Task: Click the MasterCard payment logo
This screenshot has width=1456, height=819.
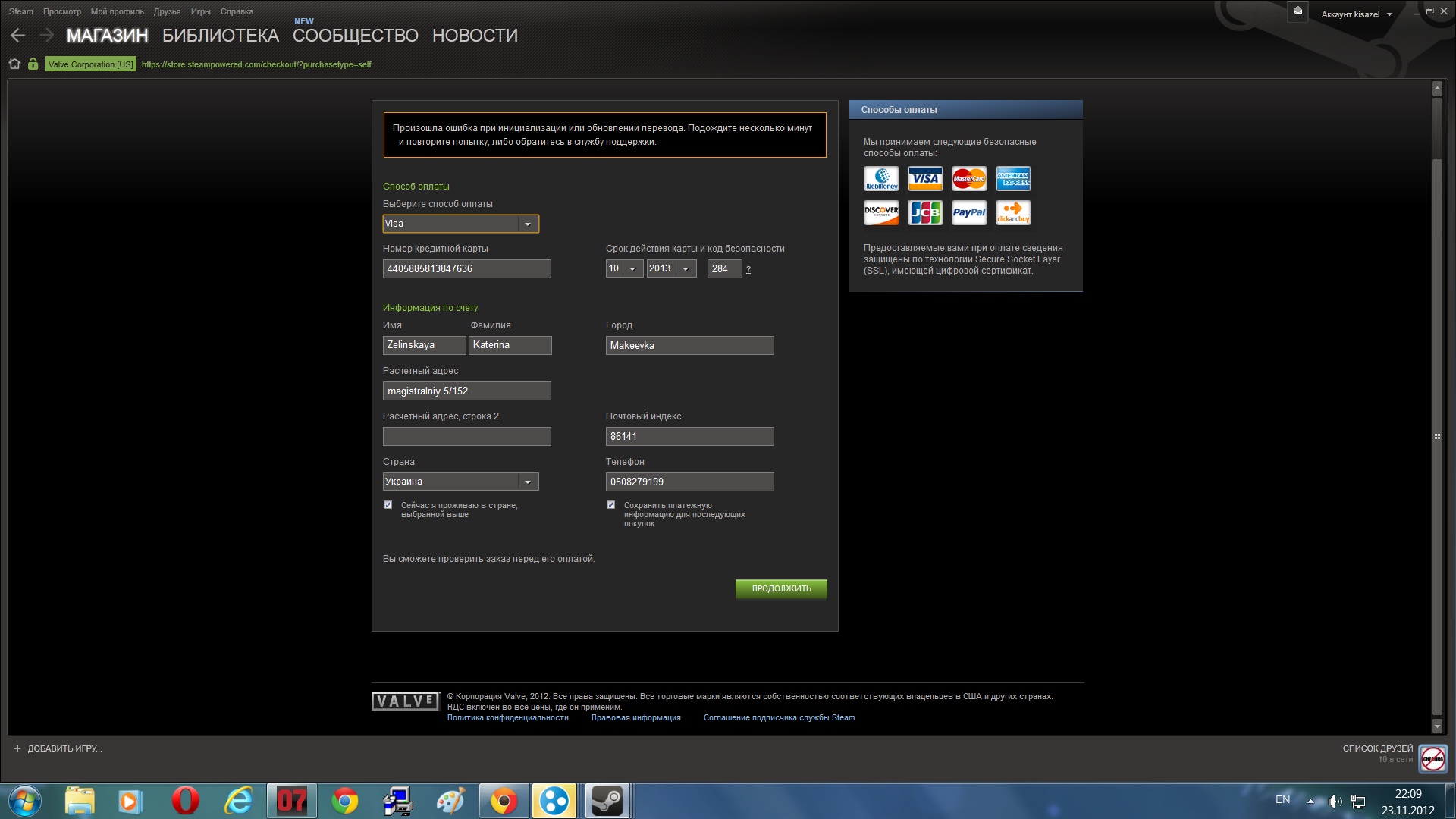Action: [969, 179]
